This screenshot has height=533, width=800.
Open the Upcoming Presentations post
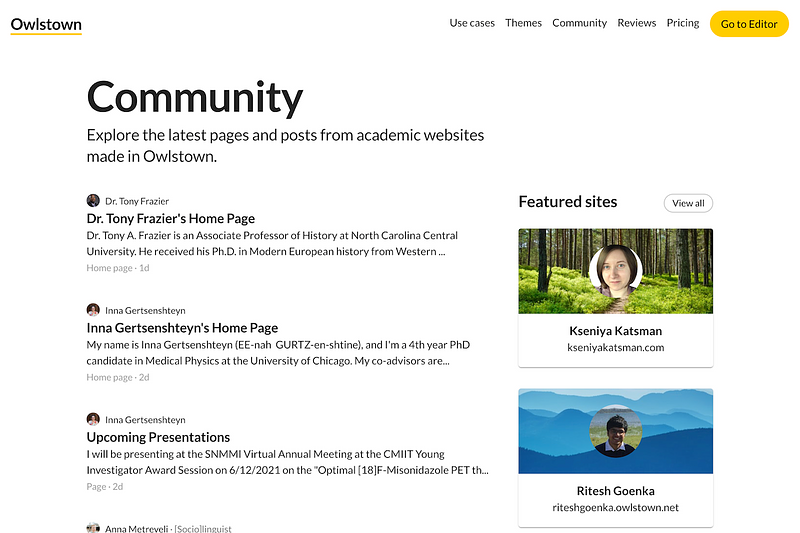pyautogui.click(x=158, y=437)
